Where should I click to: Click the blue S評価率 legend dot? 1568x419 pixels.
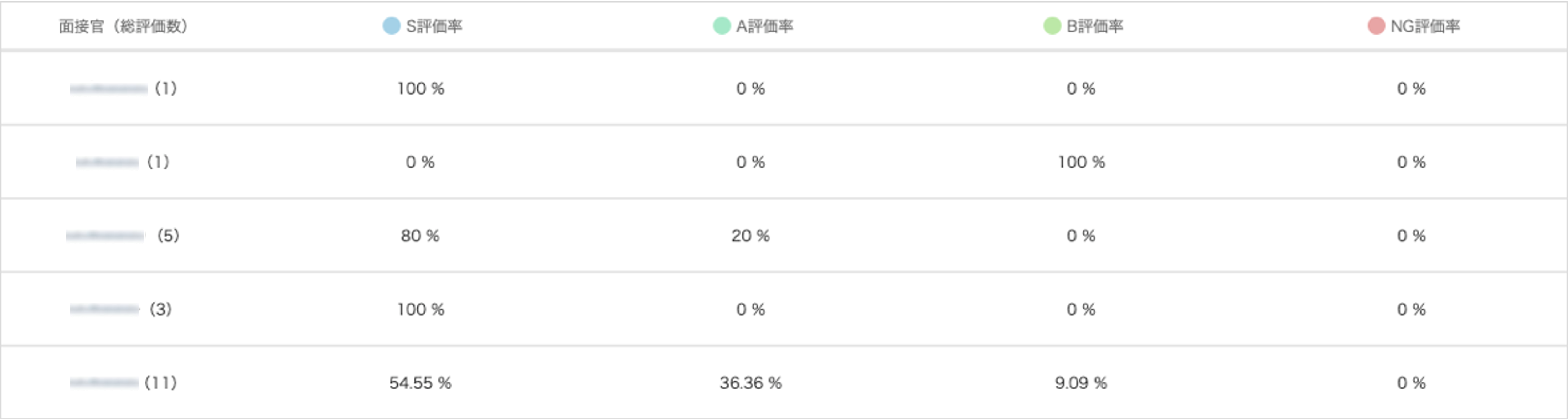[x=391, y=26]
